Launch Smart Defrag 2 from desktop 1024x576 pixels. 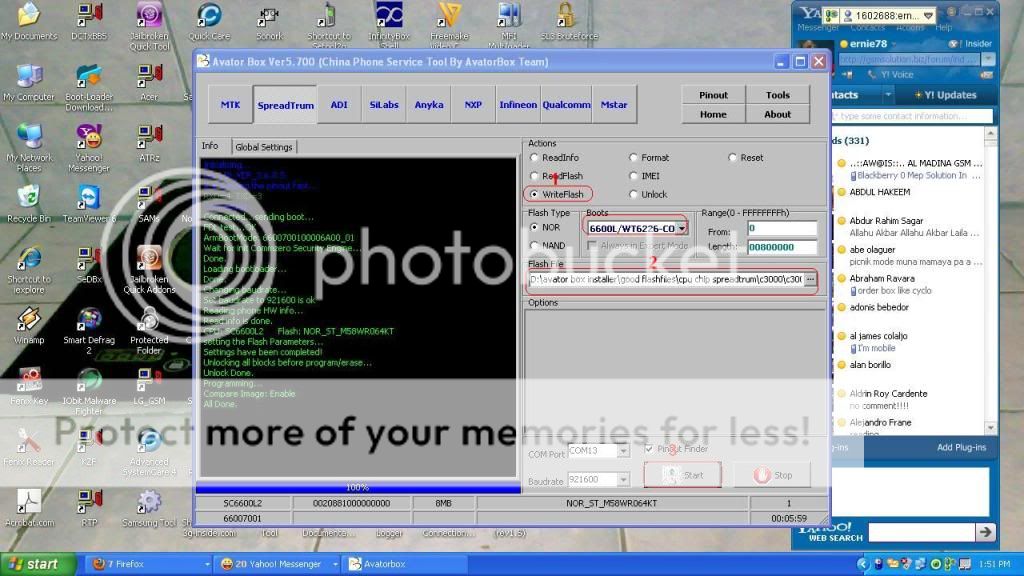pos(88,322)
